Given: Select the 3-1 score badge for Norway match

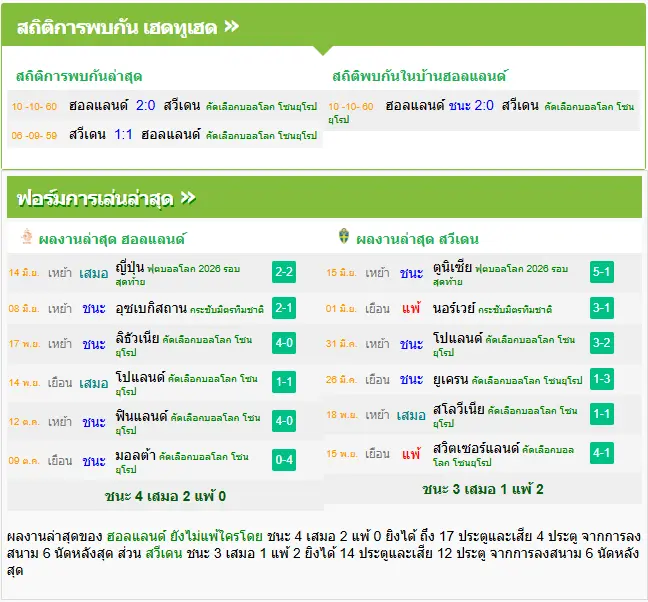Looking at the screenshot, I should (x=602, y=308).
